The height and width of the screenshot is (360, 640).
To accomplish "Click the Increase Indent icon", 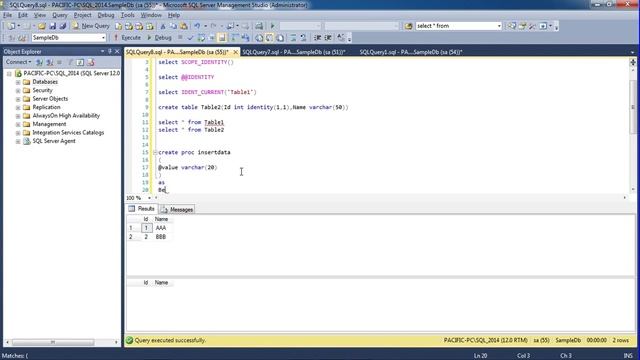I will click(328, 38).
